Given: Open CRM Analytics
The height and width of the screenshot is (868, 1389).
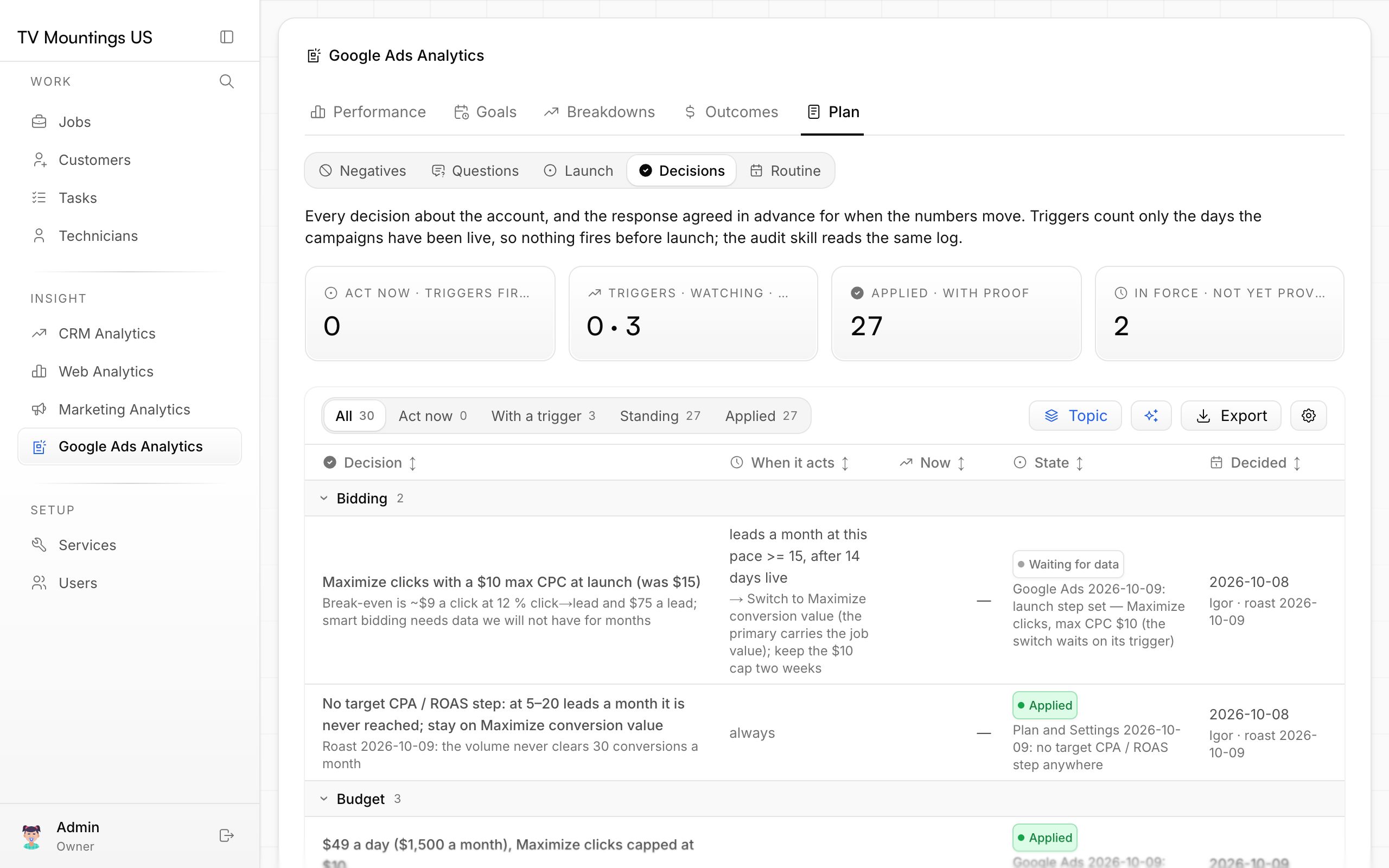Looking at the screenshot, I should click(x=130, y=334).
